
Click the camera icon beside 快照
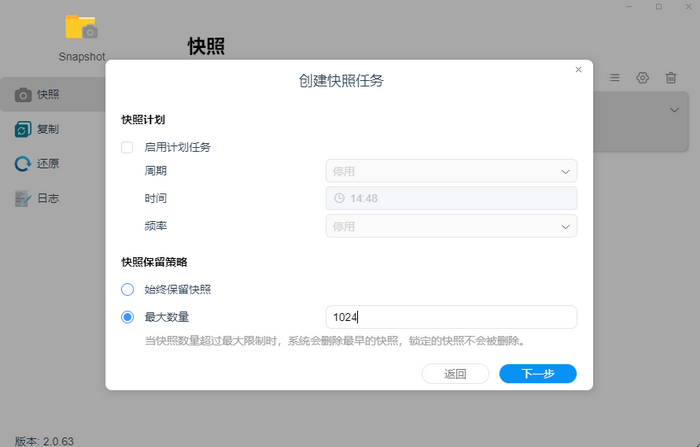point(23,95)
